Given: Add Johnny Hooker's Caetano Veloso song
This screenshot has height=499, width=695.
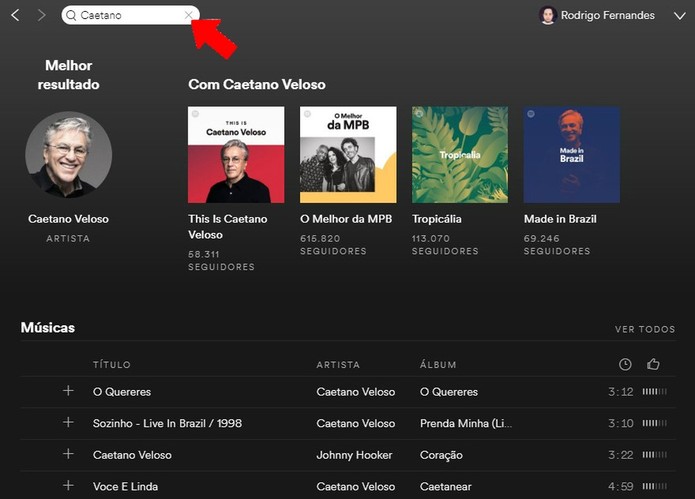Looking at the screenshot, I should [x=68, y=454].
